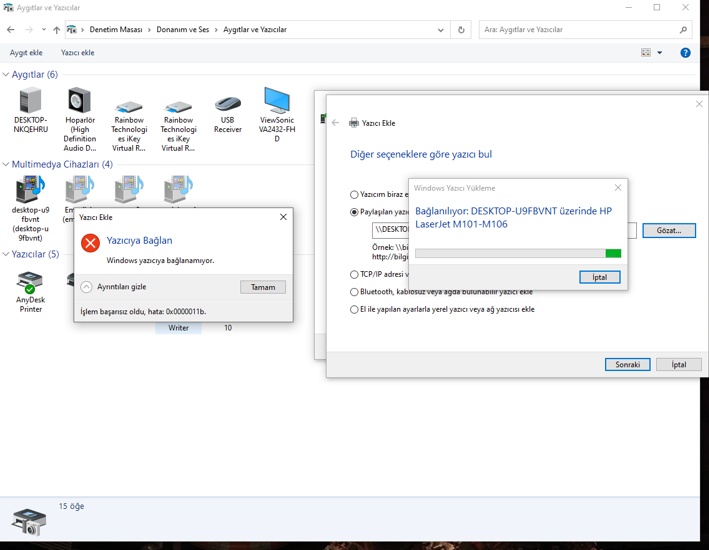
Task: Click the help question mark icon
Action: click(x=685, y=52)
